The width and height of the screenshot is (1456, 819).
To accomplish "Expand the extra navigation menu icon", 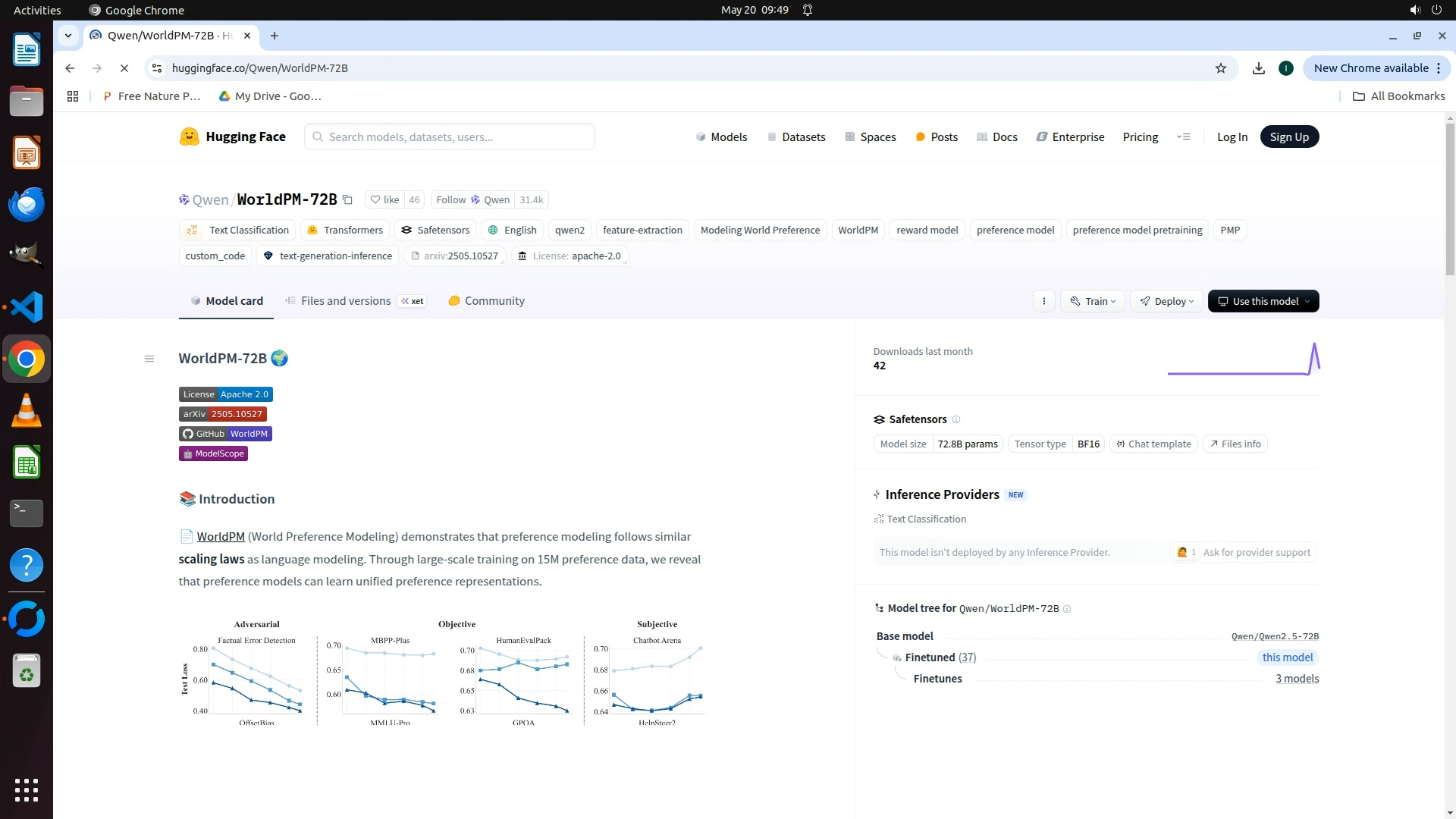I will pos(1183,136).
